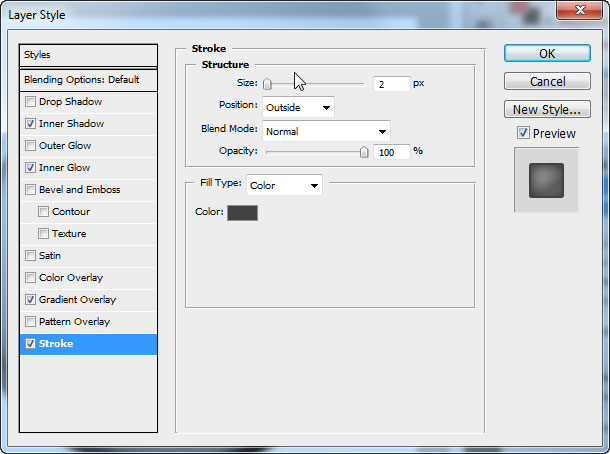Image resolution: width=610 pixels, height=454 pixels.
Task: Click the style preview thumbnail
Action: coord(546,180)
